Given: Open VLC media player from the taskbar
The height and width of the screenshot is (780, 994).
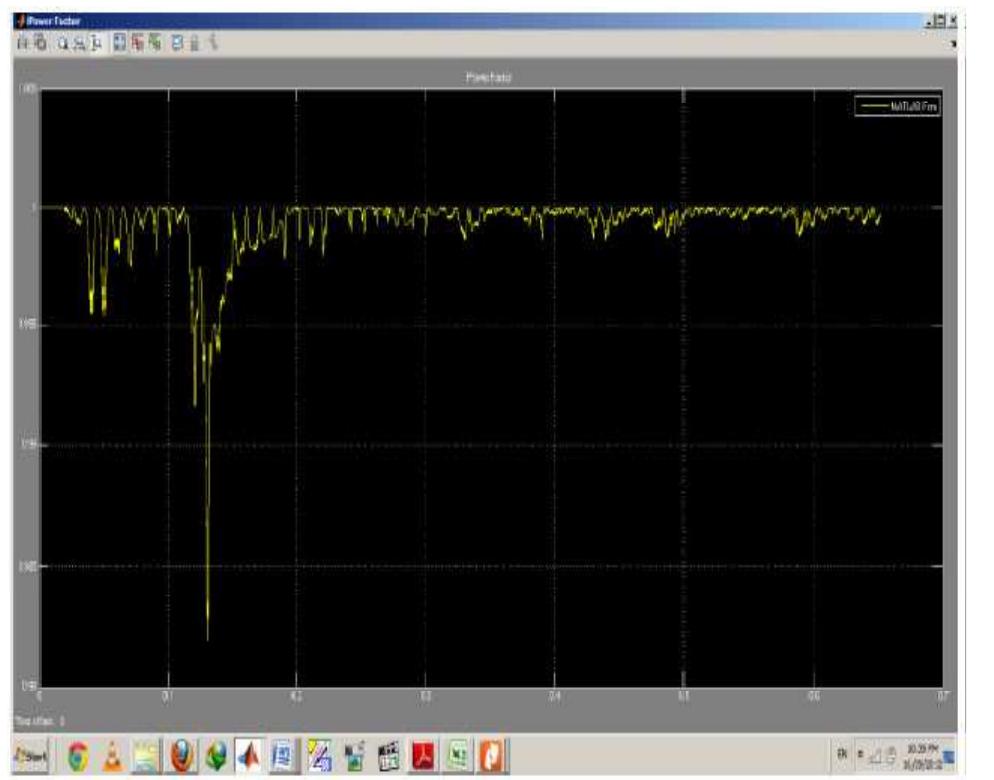Looking at the screenshot, I should pos(113,756).
